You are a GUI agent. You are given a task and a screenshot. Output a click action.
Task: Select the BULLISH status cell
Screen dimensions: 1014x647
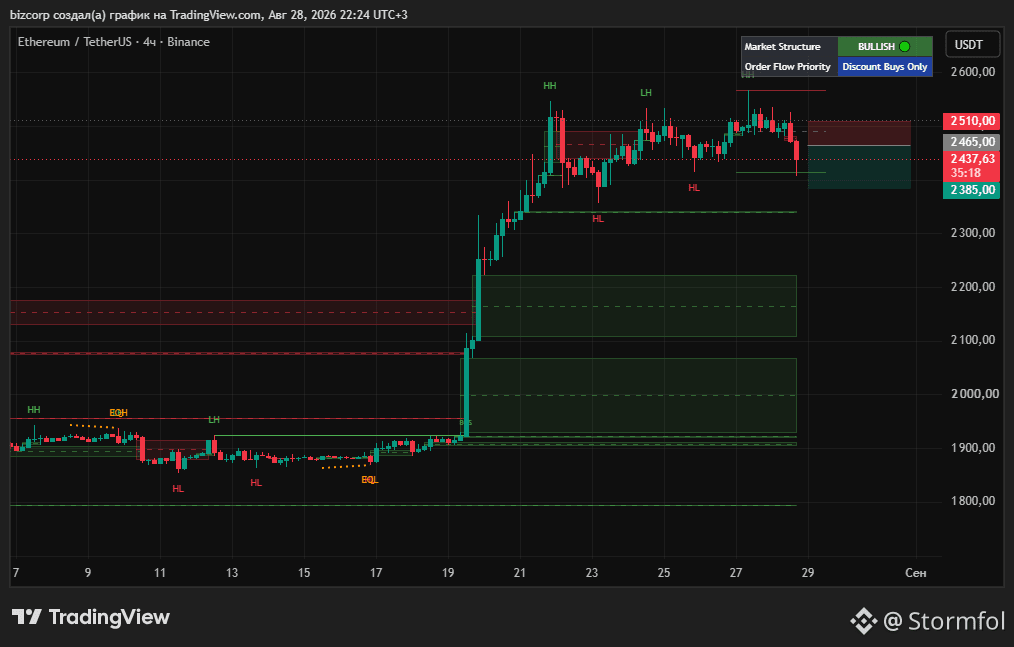click(885, 47)
